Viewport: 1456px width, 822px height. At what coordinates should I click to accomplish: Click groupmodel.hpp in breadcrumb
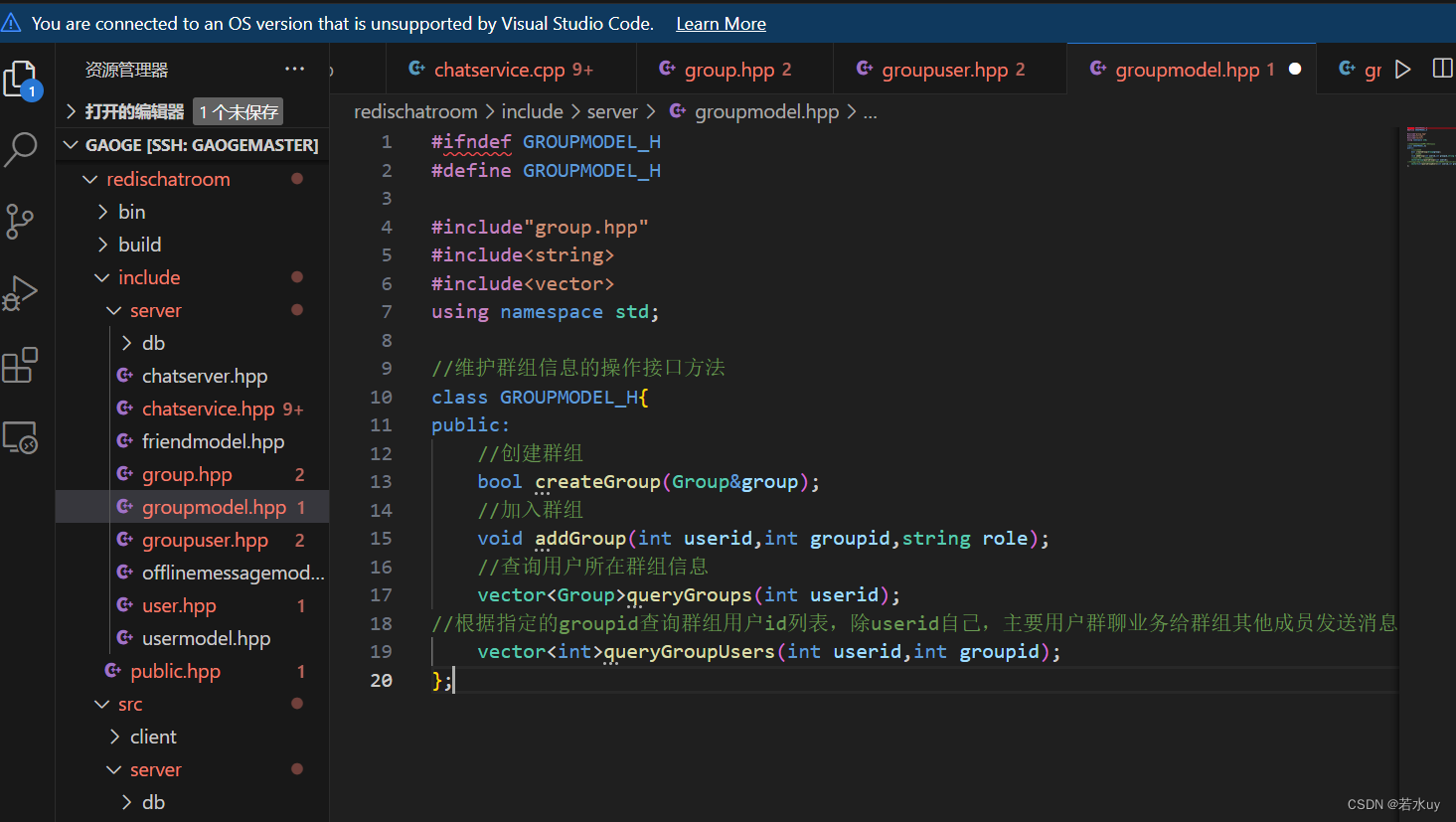pyautogui.click(x=766, y=111)
